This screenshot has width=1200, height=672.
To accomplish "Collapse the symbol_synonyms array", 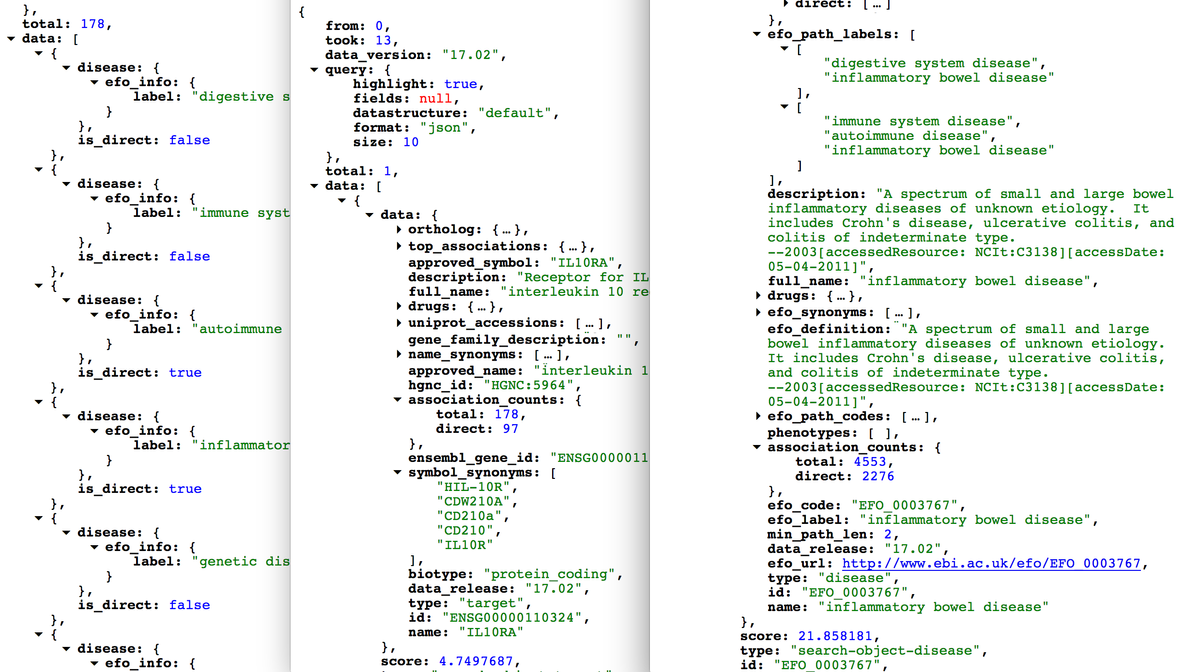I will click(x=400, y=472).
